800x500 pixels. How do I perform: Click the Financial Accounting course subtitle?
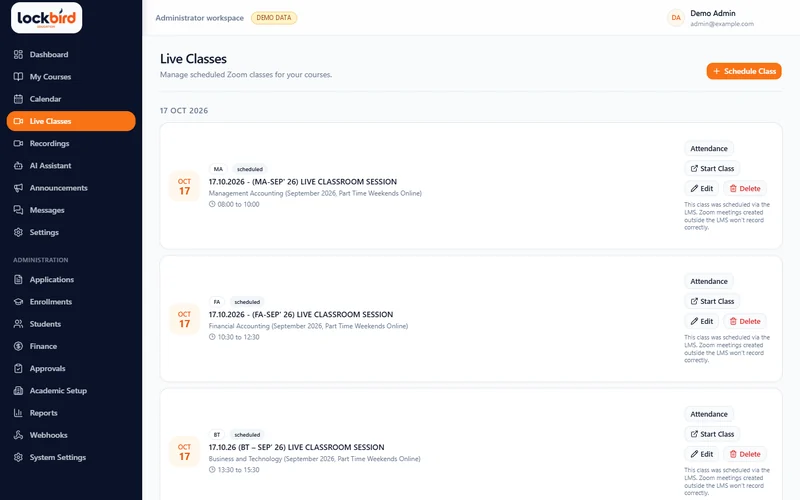[x=308, y=326]
